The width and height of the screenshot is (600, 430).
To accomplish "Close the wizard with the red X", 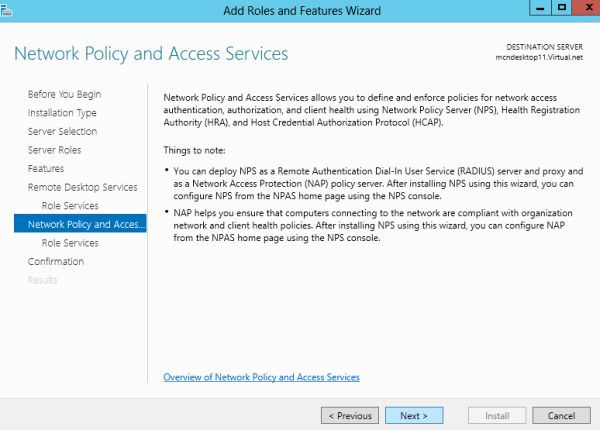I will 583,7.
